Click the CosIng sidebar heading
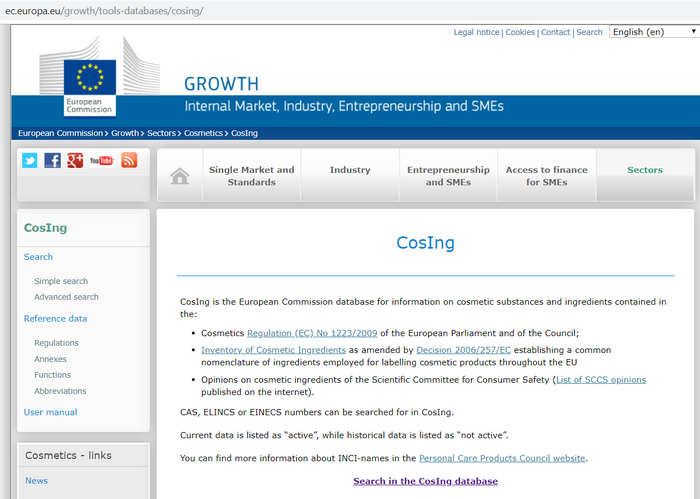The width and height of the screenshot is (700, 499). click(46, 228)
